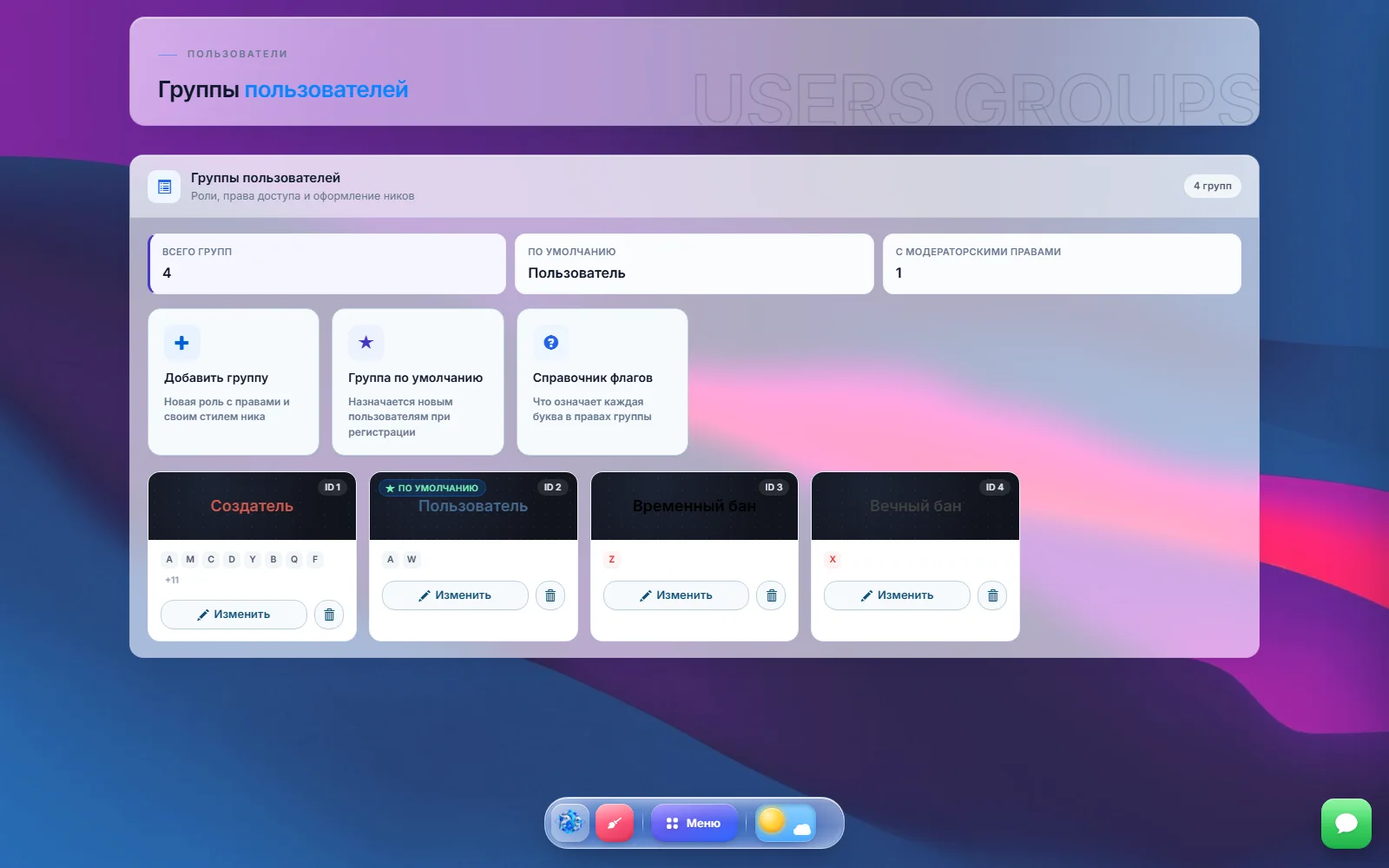Open the blue cube avatar in the dock
This screenshot has height=868, width=1389.
[x=569, y=823]
